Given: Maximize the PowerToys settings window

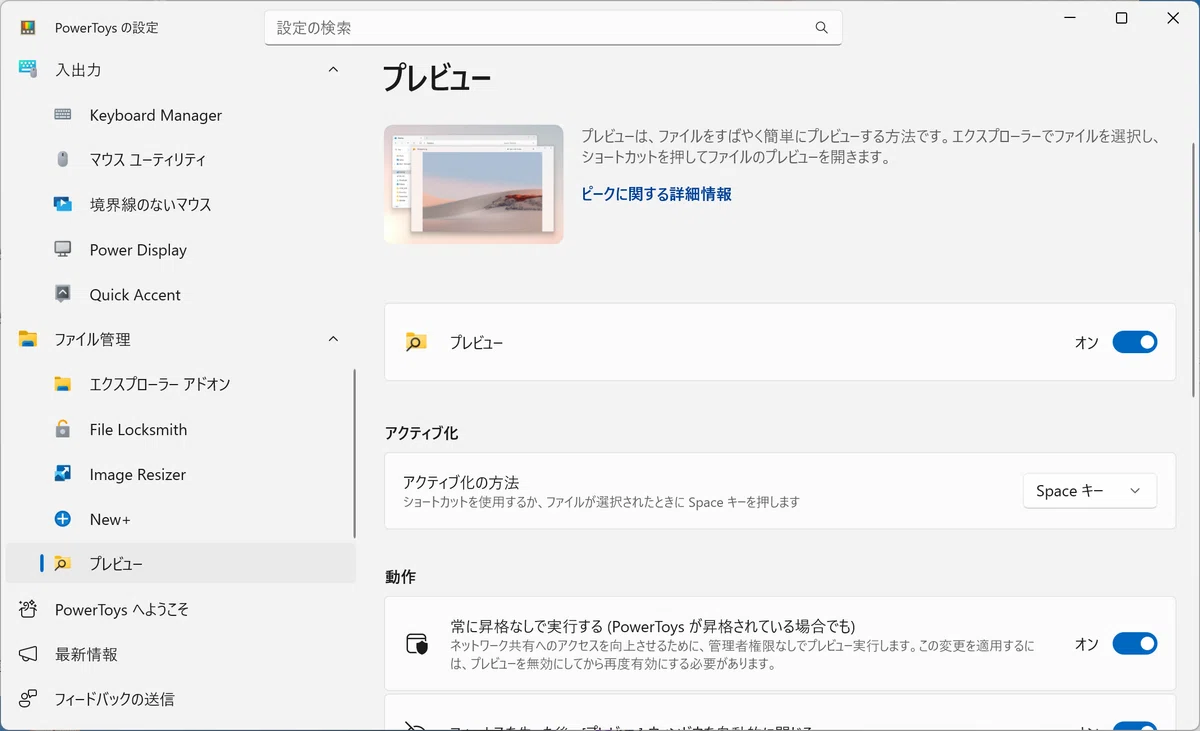Looking at the screenshot, I should pos(1121,18).
